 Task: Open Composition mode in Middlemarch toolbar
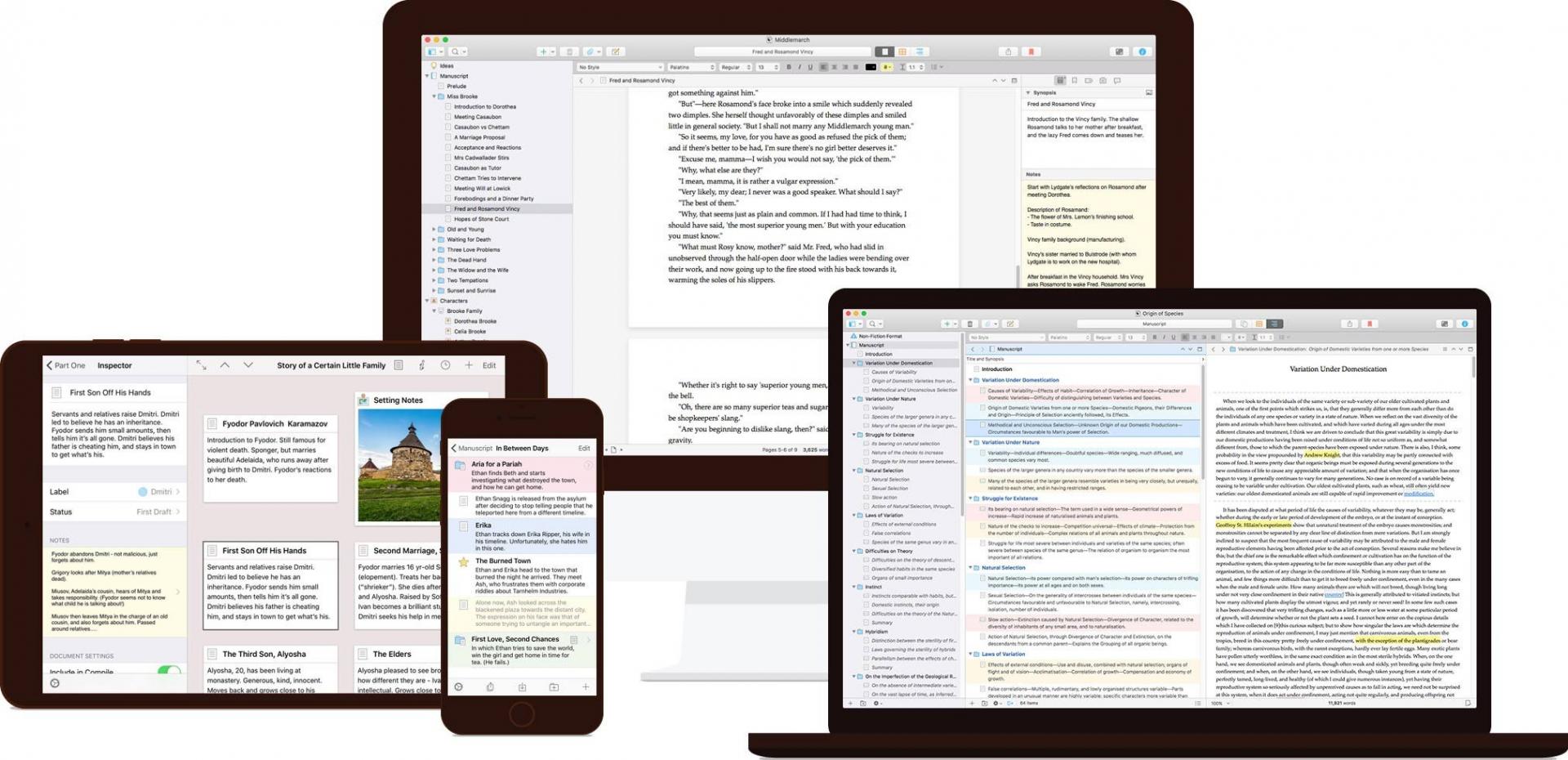point(1120,51)
